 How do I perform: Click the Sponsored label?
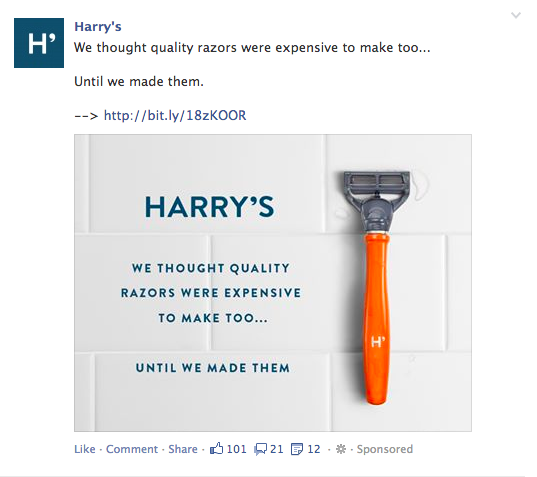(385, 449)
